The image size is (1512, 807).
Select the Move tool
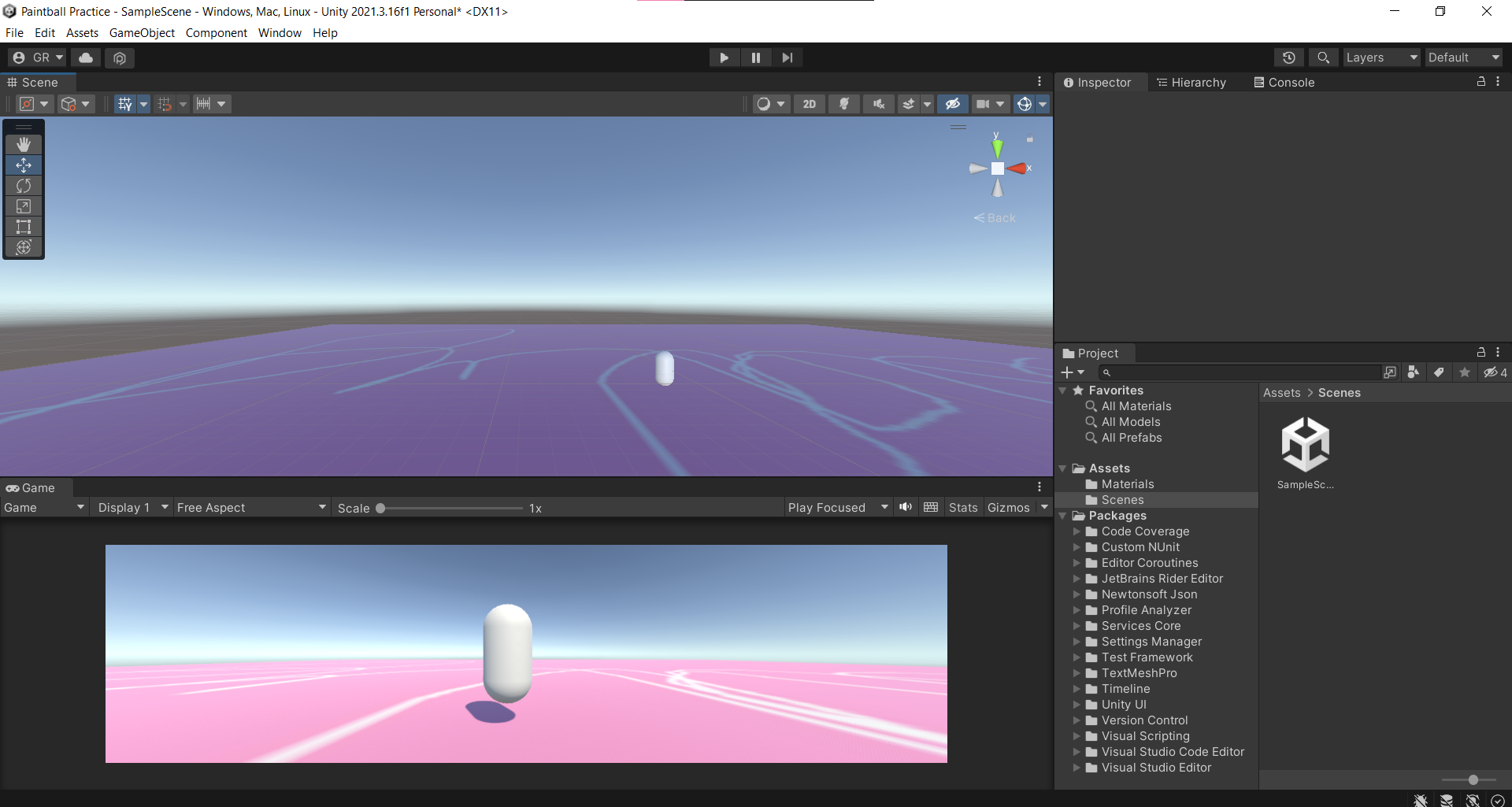(24, 165)
